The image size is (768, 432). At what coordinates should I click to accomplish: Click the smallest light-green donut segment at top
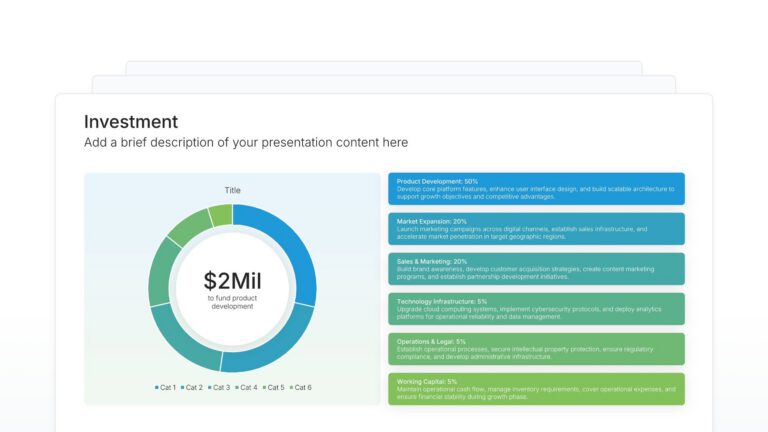click(221, 215)
